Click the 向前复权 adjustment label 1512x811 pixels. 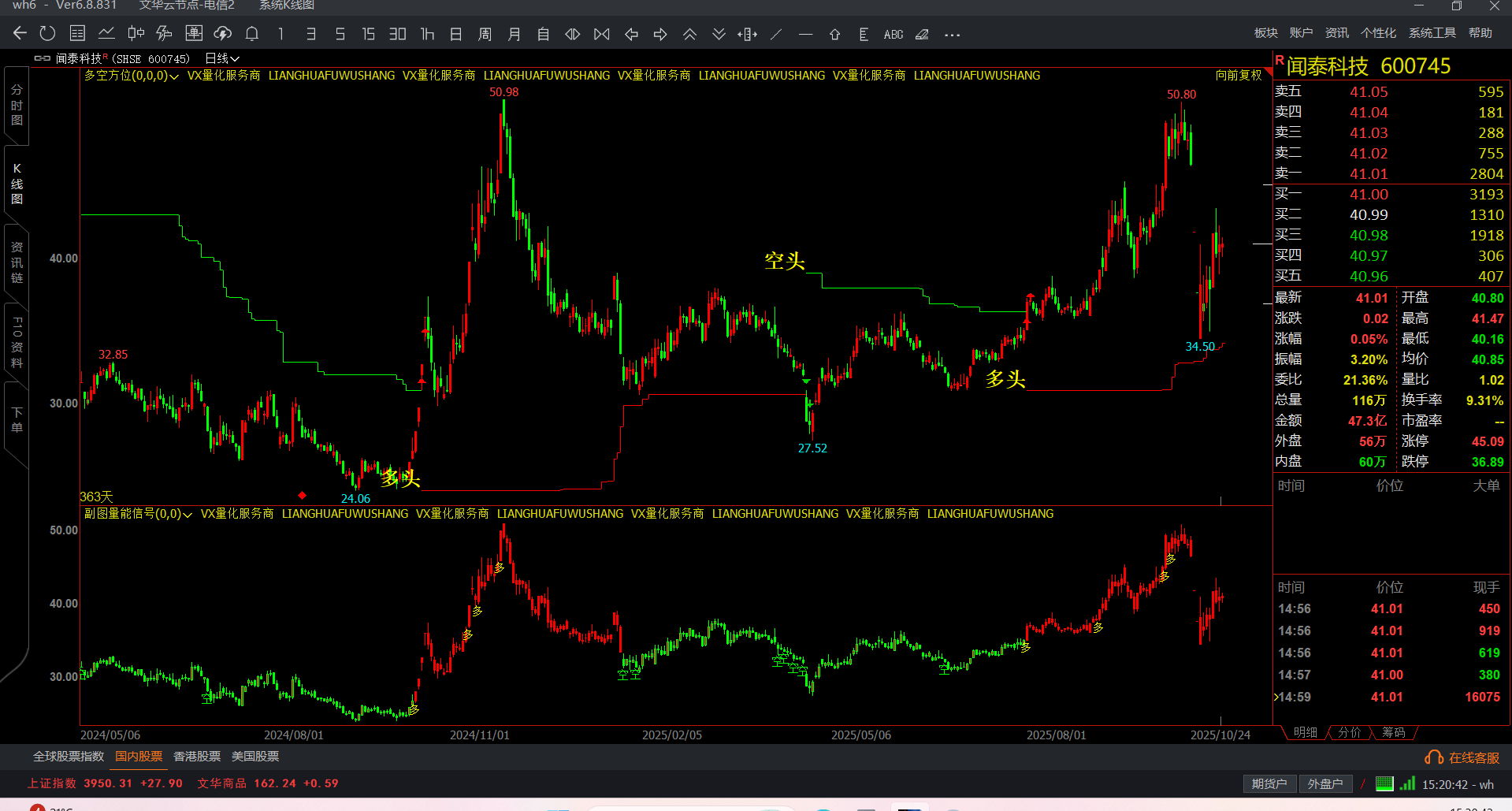tap(1239, 75)
